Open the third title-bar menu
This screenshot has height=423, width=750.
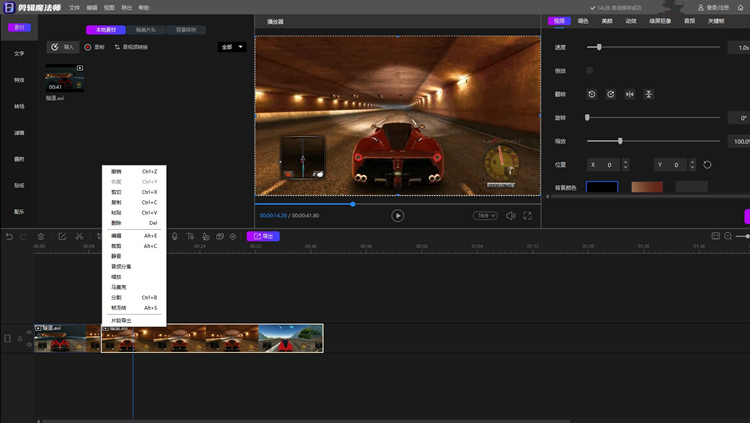click(x=109, y=8)
